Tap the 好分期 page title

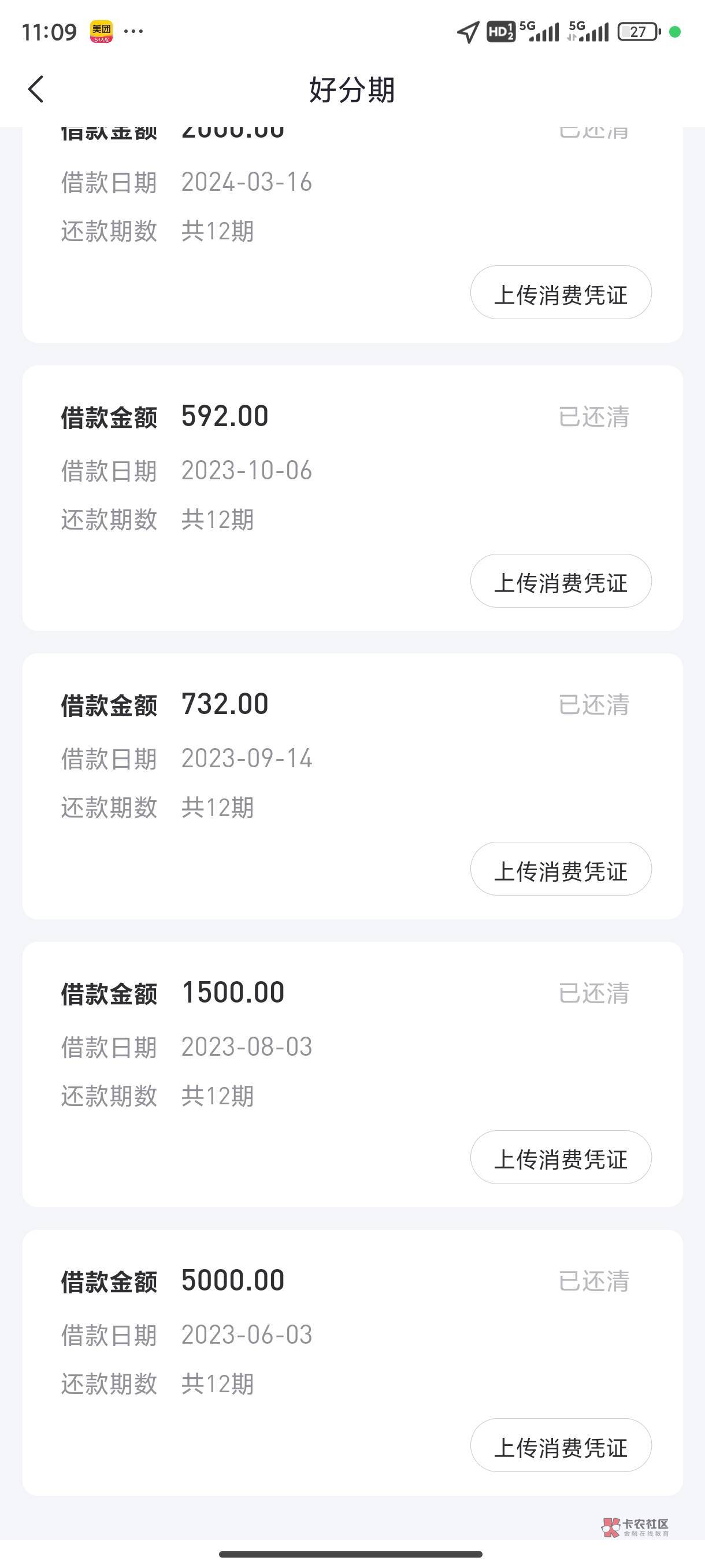pos(352,90)
